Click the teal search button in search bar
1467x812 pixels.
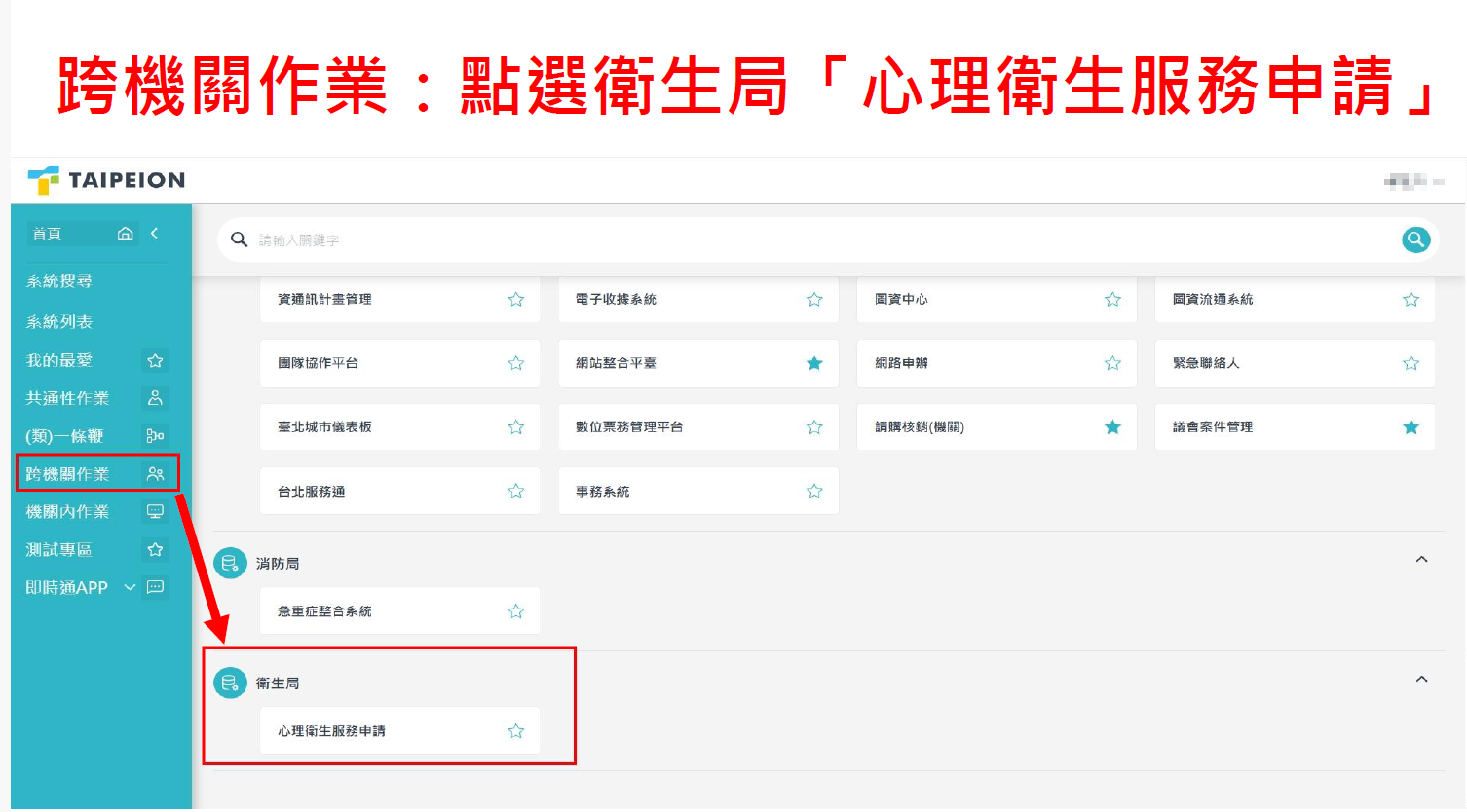1415,240
